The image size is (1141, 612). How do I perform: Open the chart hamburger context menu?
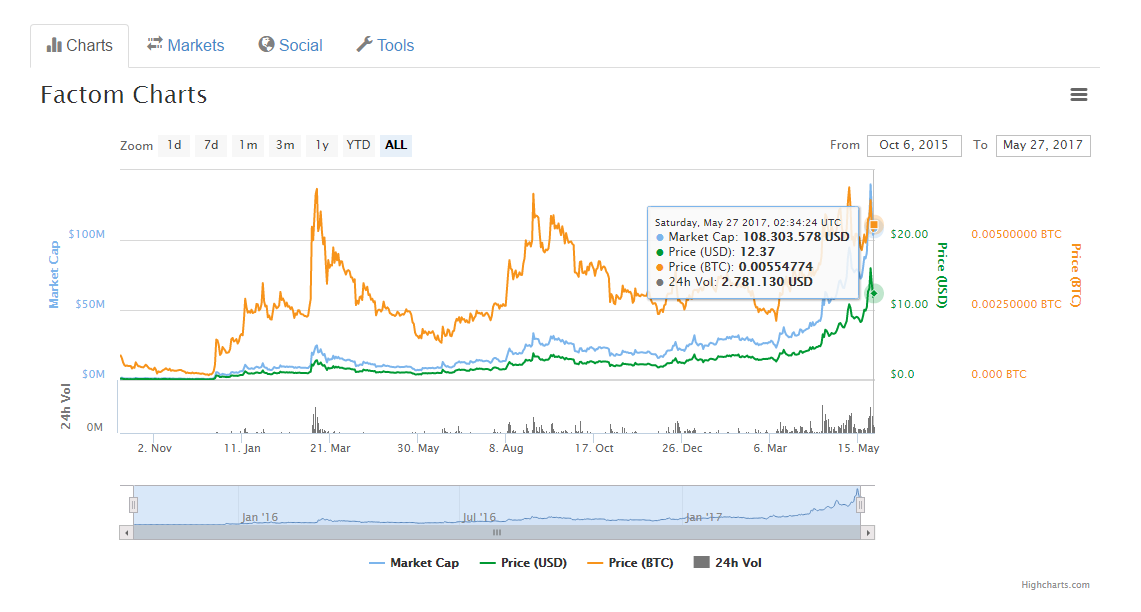tap(1078, 95)
